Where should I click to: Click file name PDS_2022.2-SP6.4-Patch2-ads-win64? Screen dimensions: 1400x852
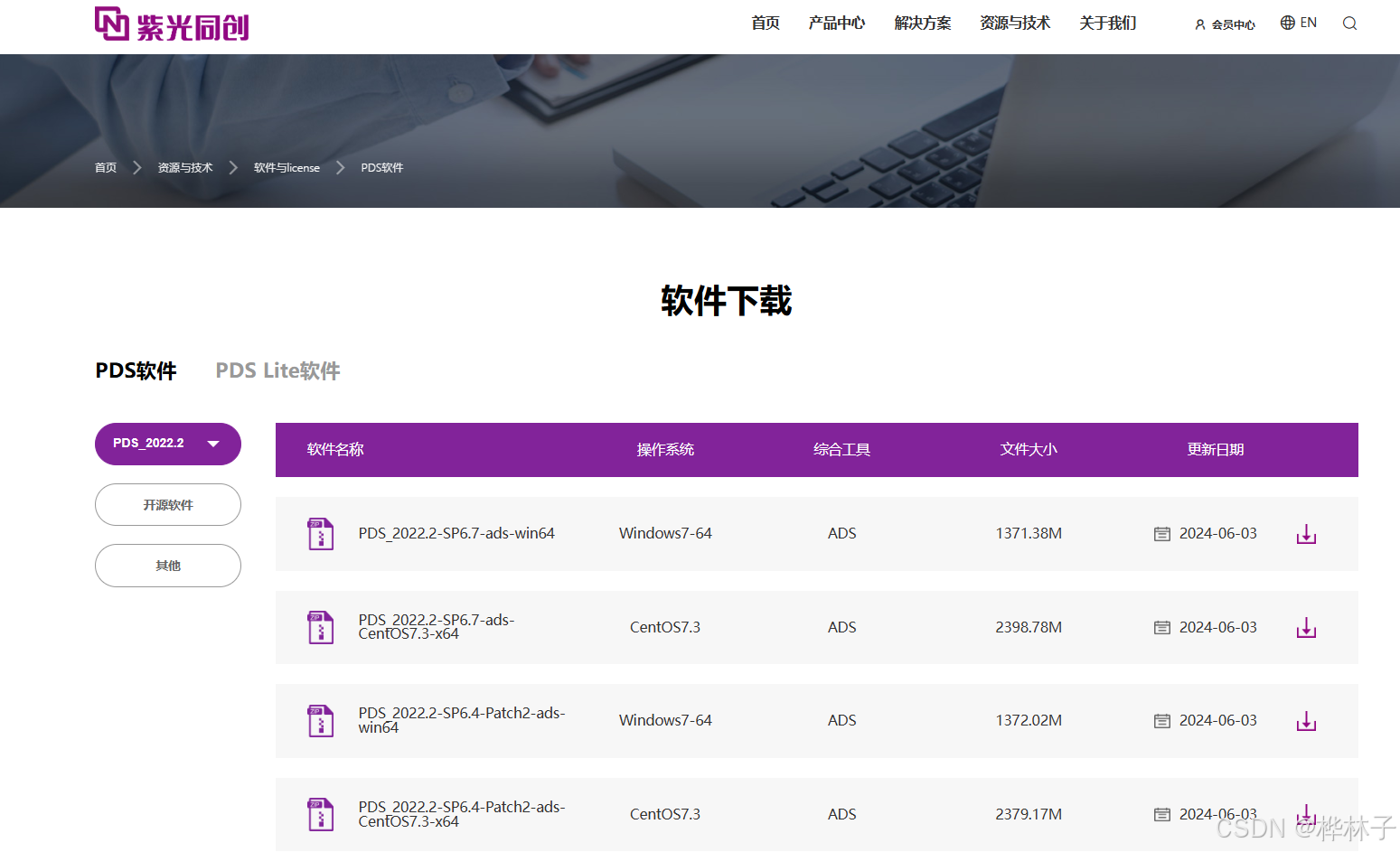click(x=462, y=720)
